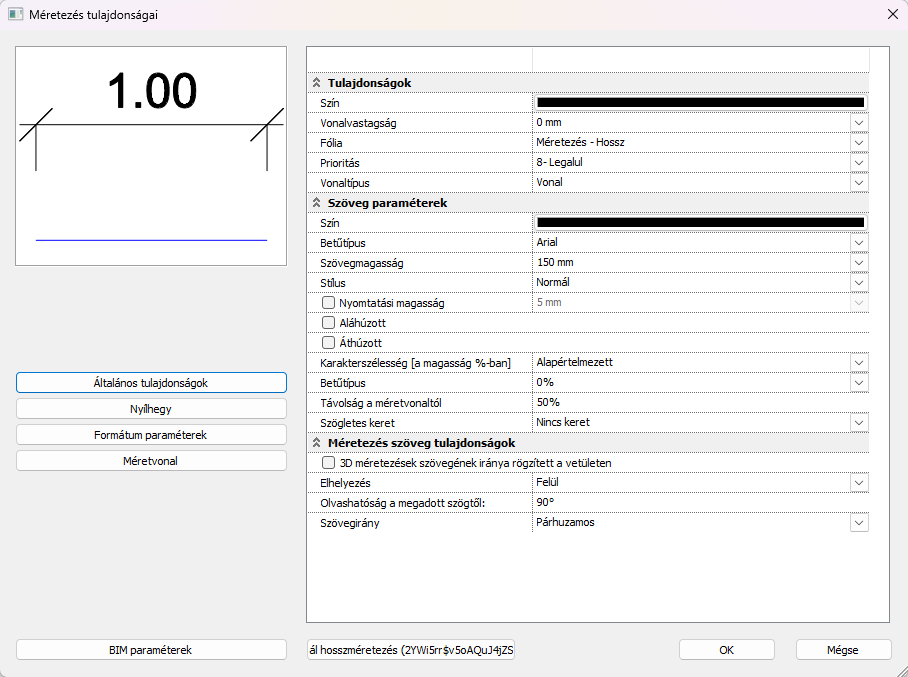Viewport: 908px width, 677px height.
Task: Switch to Általános tulajdonságok page
Action: coord(151,383)
